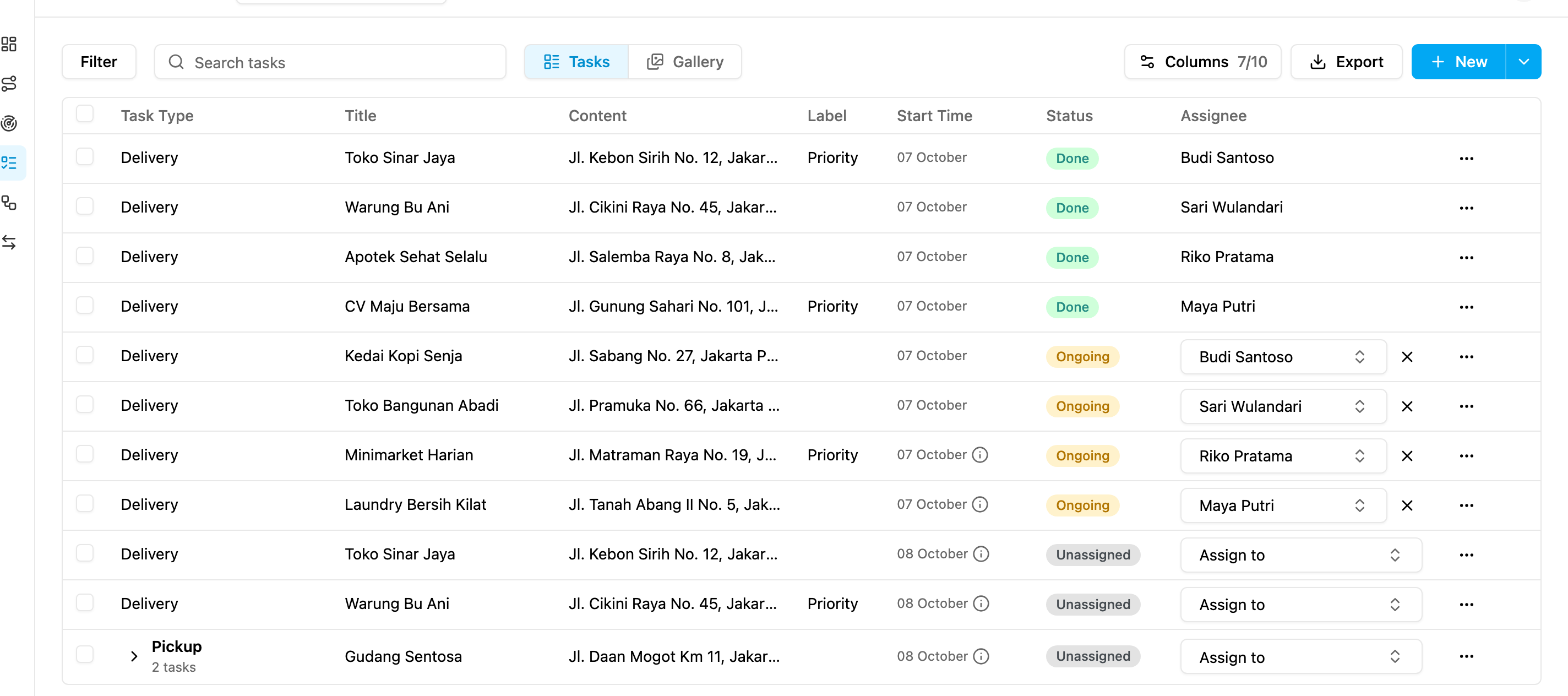Viewport: 1568px width, 696px height.
Task: Open assignee dropdown showing Budi Santoso
Action: pos(1283,357)
